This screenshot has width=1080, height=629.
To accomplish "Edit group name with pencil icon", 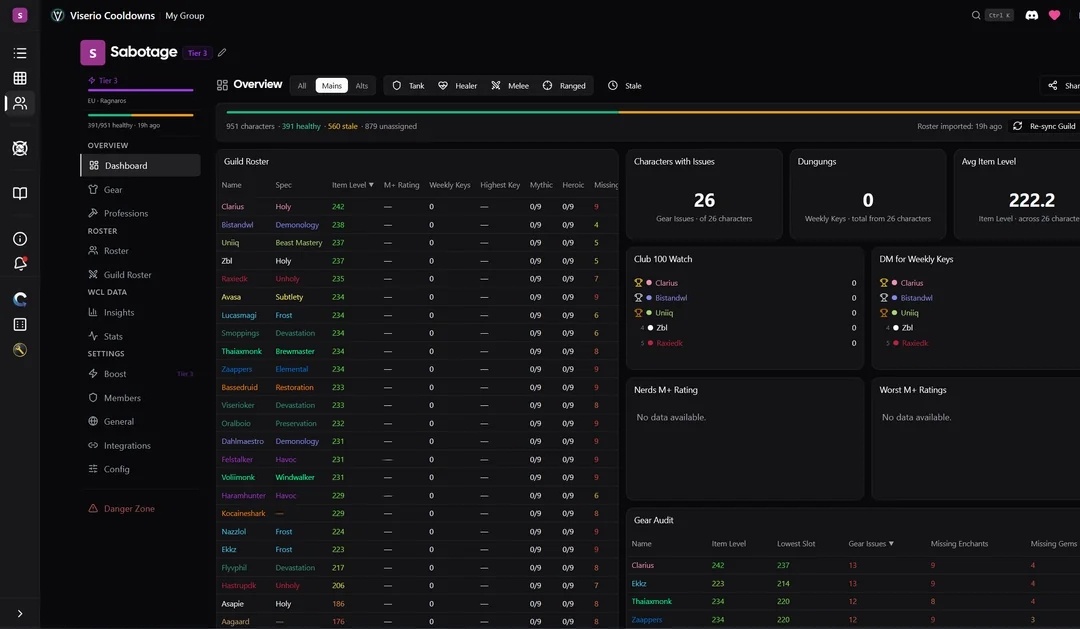I will 222,53.
